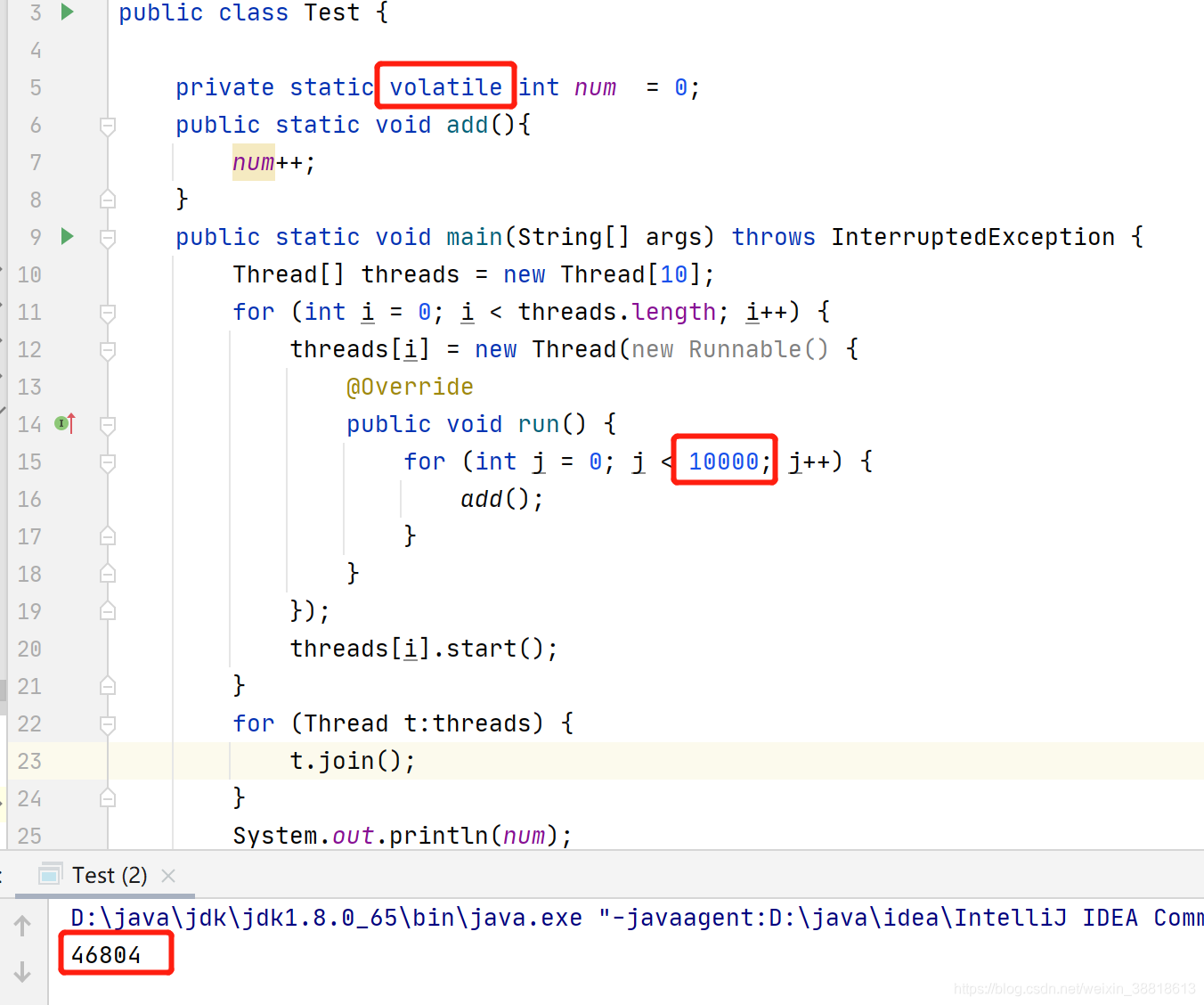Collapse inner for loop fold at line 15

pyautogui.click(x=108, y=462)
